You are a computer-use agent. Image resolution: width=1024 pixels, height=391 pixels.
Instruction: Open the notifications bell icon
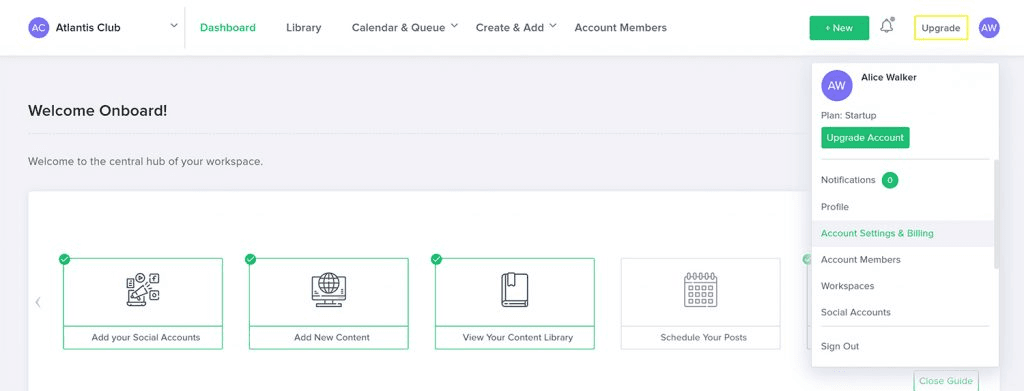point(886,27)
